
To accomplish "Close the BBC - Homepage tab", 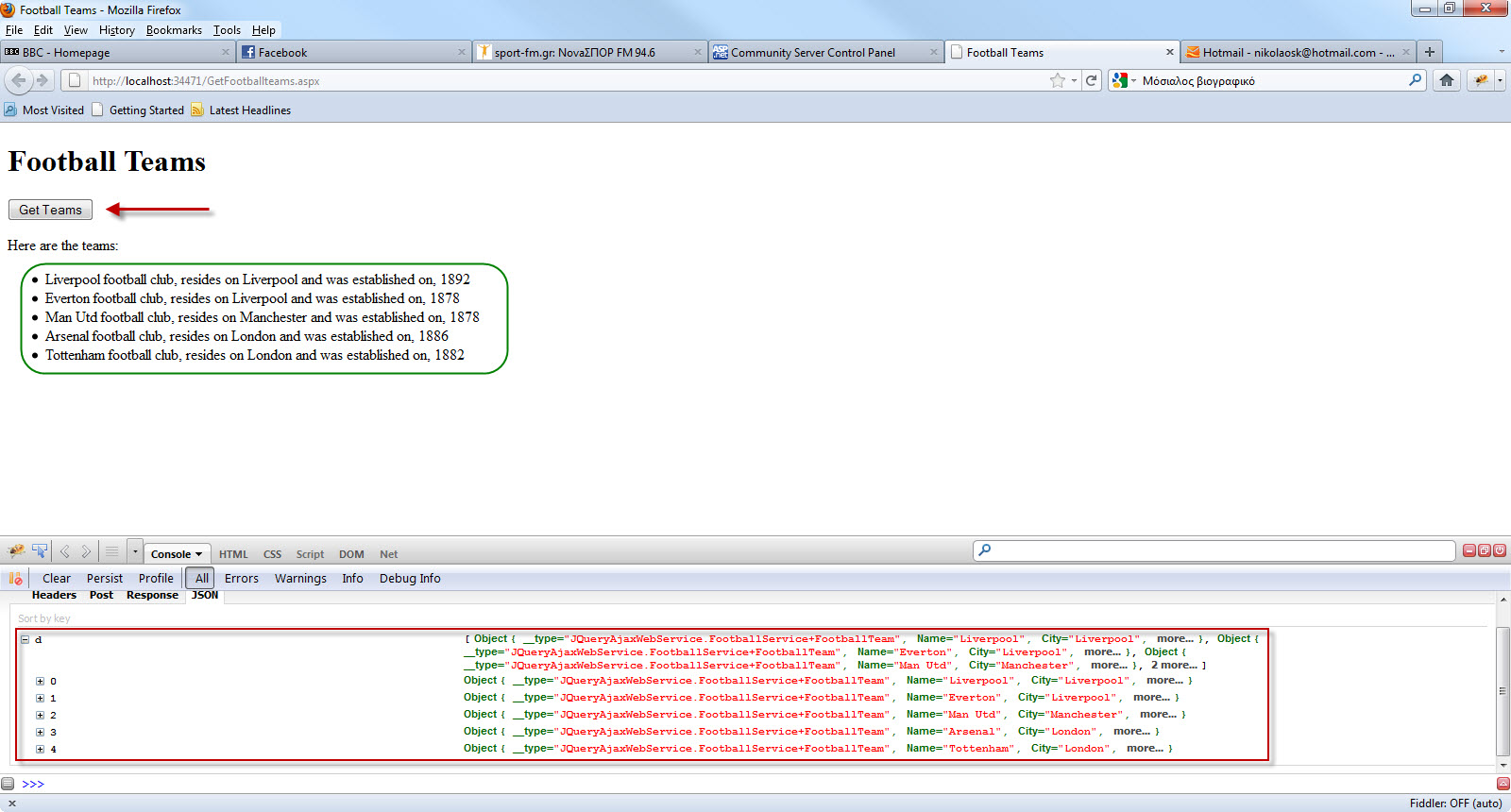I will (x=226, y=52).
